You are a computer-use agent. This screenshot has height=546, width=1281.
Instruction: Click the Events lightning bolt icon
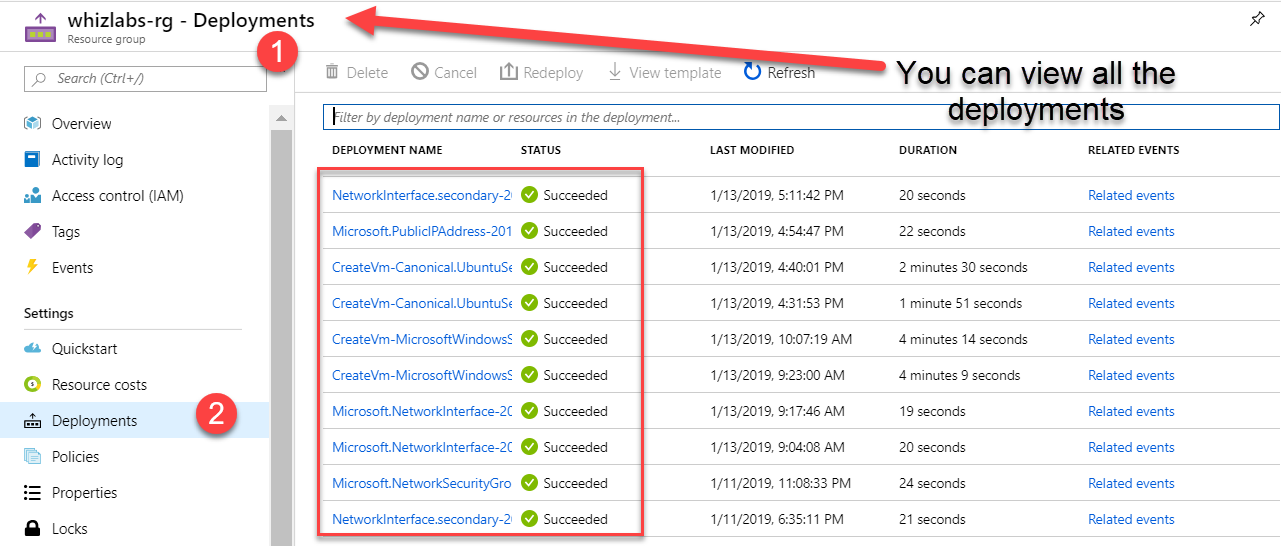tap(32, 268)
